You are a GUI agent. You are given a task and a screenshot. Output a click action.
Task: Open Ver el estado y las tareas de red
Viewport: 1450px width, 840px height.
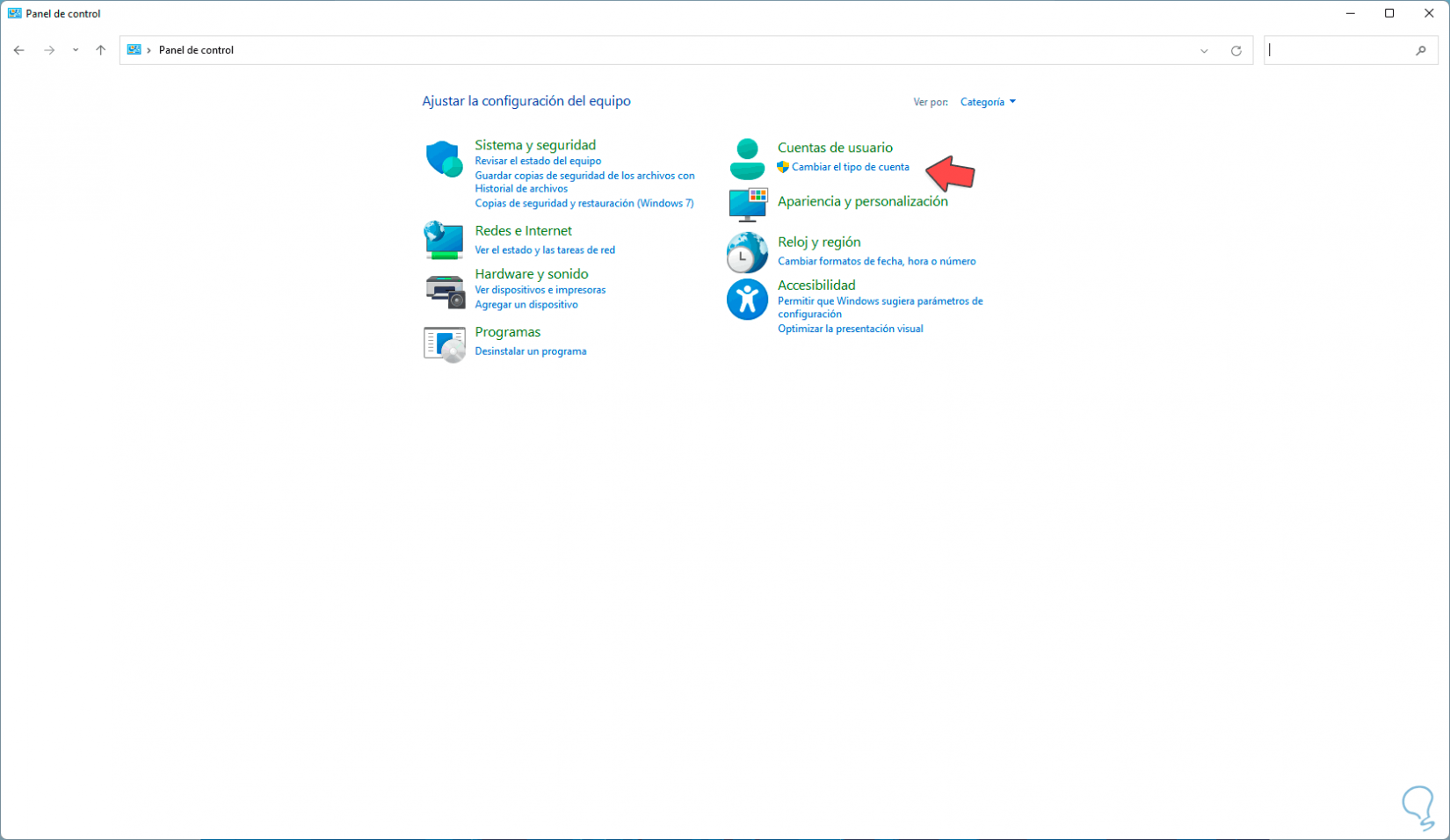545,250
